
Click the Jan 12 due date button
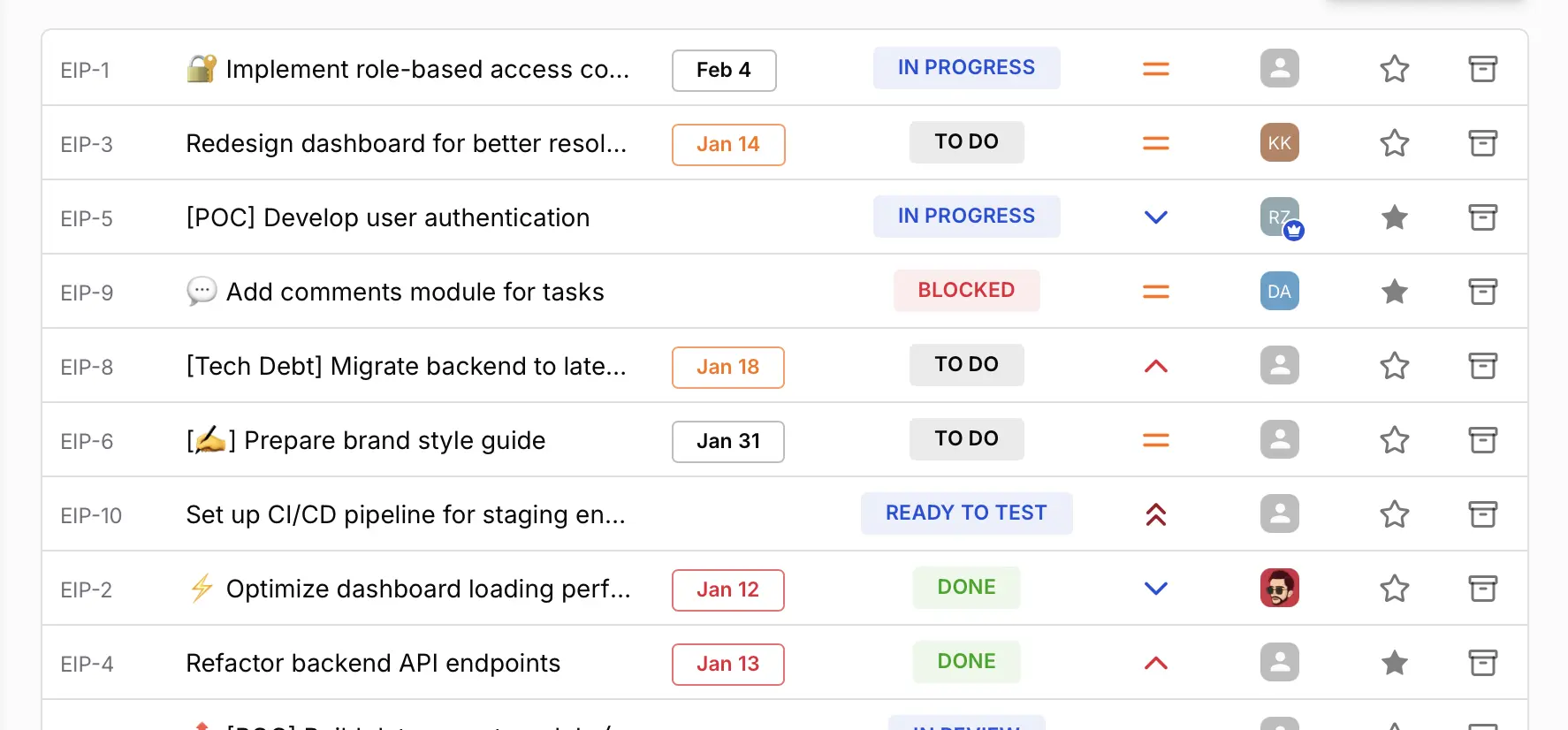tap(727, 589)
